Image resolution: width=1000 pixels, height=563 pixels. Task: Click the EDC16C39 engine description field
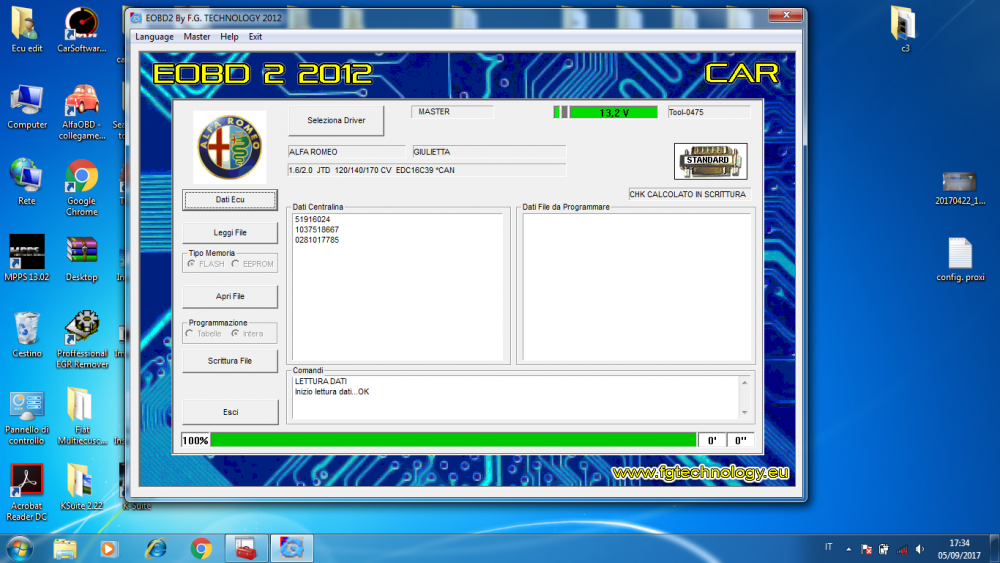[x=427, y=170]
